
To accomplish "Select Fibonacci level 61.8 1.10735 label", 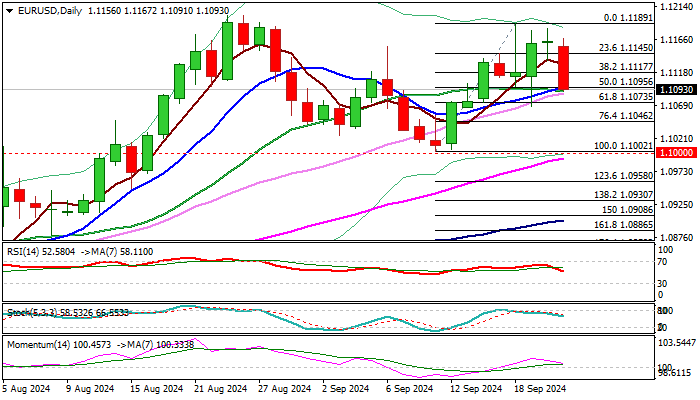I will [x=626, y=97].
